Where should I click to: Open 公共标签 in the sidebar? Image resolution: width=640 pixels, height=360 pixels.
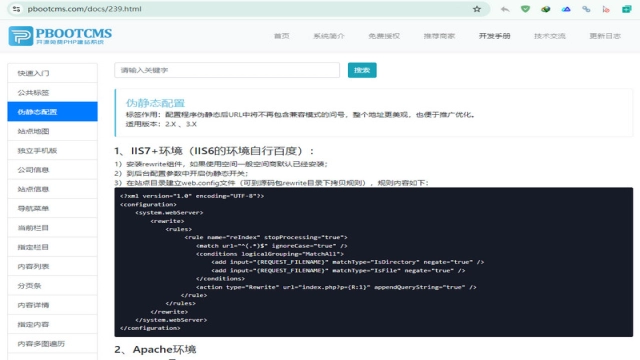click(x=53, y=93)
